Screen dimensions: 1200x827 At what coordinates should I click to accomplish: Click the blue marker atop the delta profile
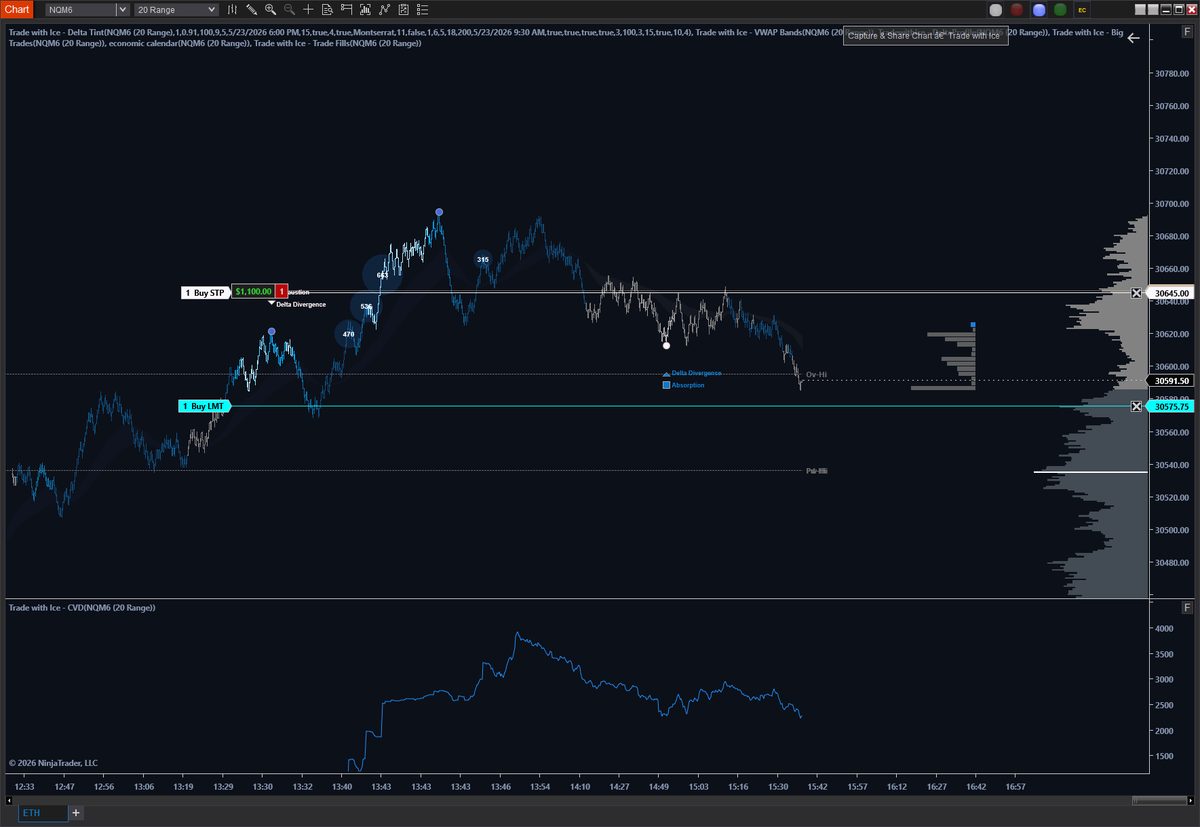(x=973, y=325)
